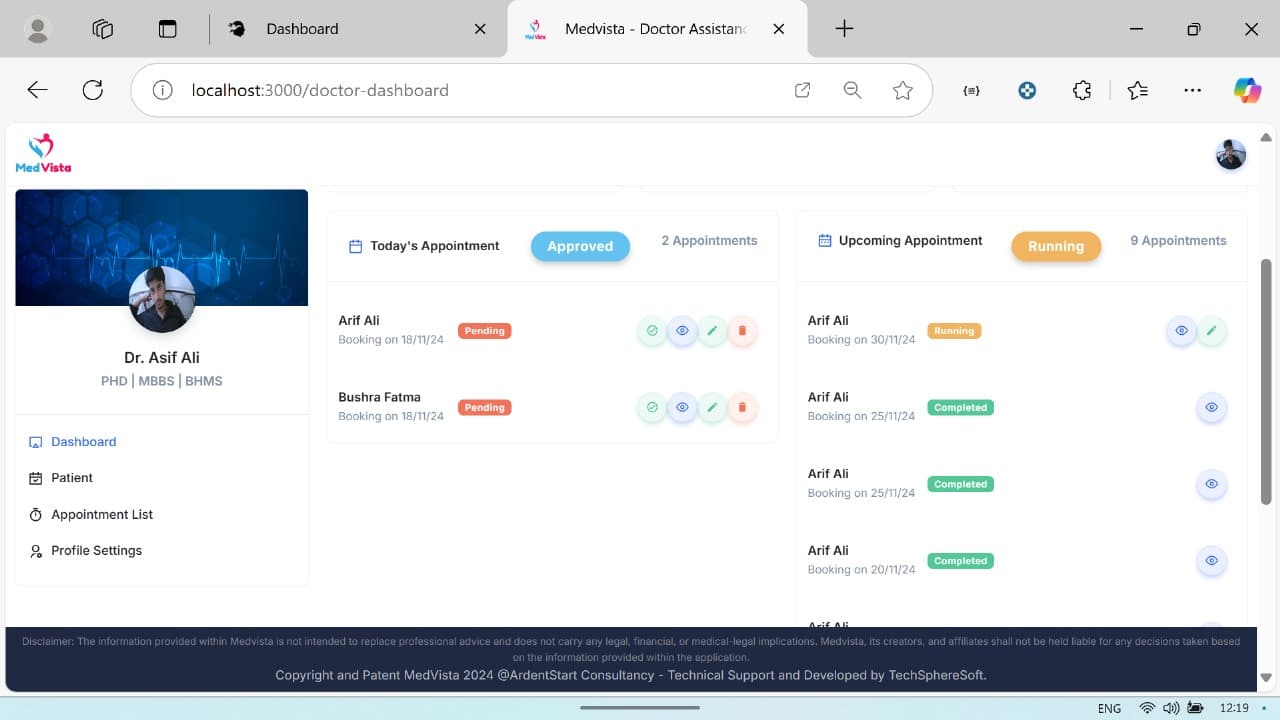The image size is (1280, 720).
Task: Click the '9 Appointments' count text
Action: tap(1178, 241)
